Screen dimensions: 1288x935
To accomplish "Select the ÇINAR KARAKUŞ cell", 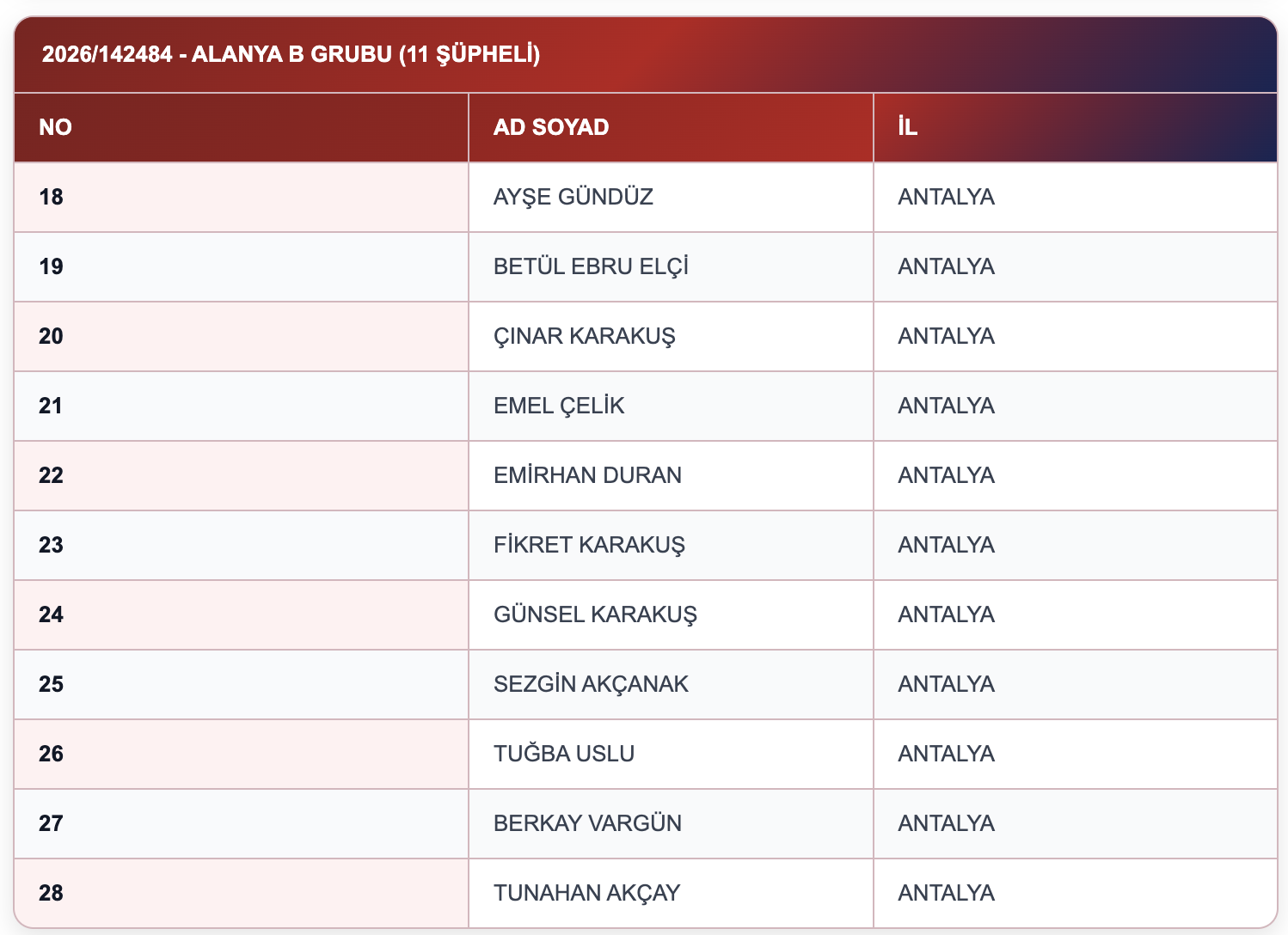I will click(671, 336).
